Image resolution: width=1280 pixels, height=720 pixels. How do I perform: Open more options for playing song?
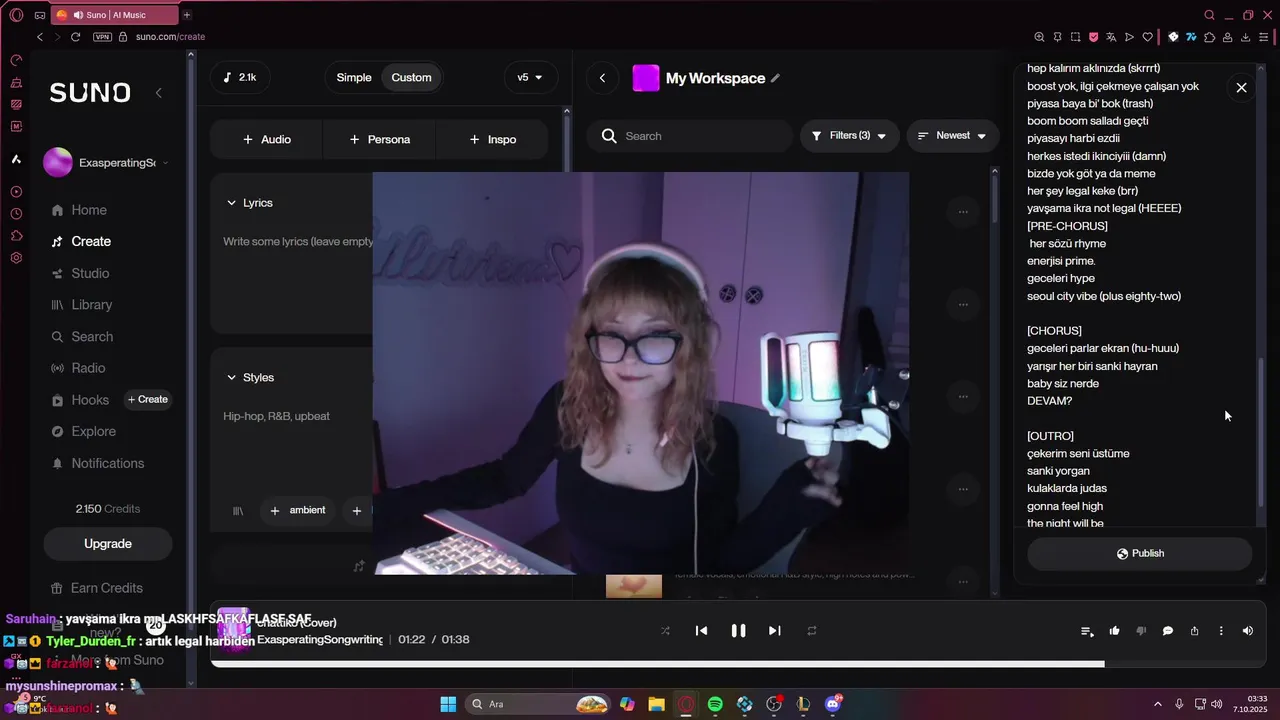1221,631
